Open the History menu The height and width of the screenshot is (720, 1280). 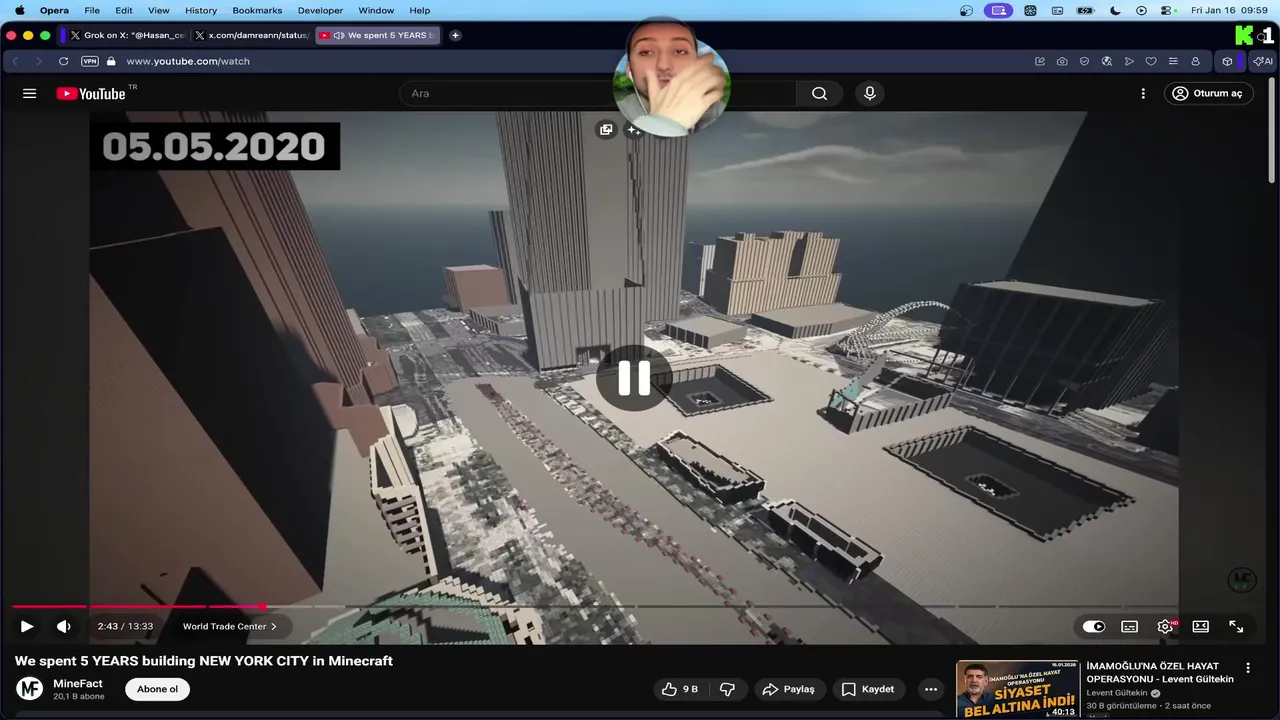coord(200,10)
